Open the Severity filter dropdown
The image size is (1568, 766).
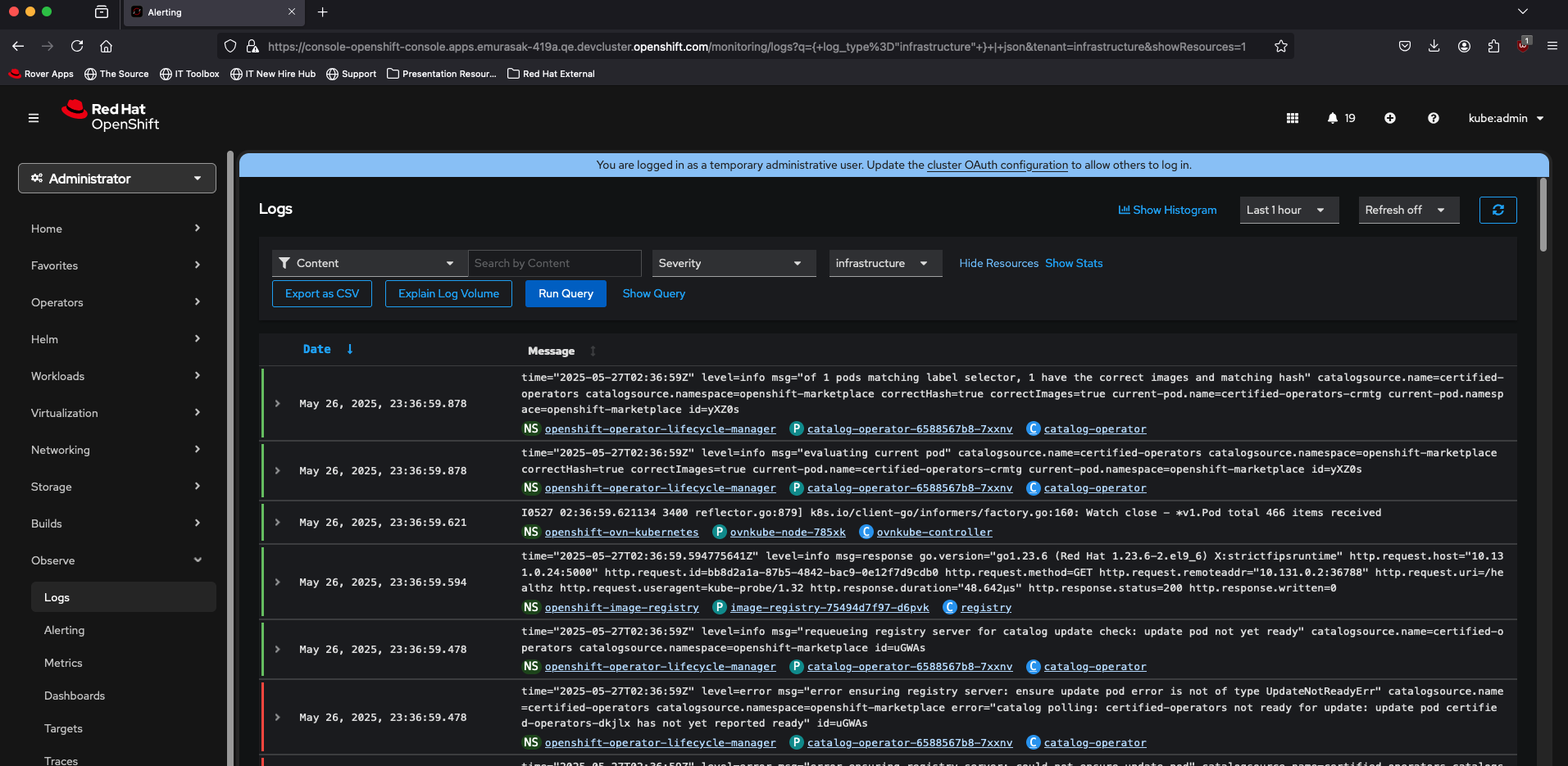click(x=733, y=263)
